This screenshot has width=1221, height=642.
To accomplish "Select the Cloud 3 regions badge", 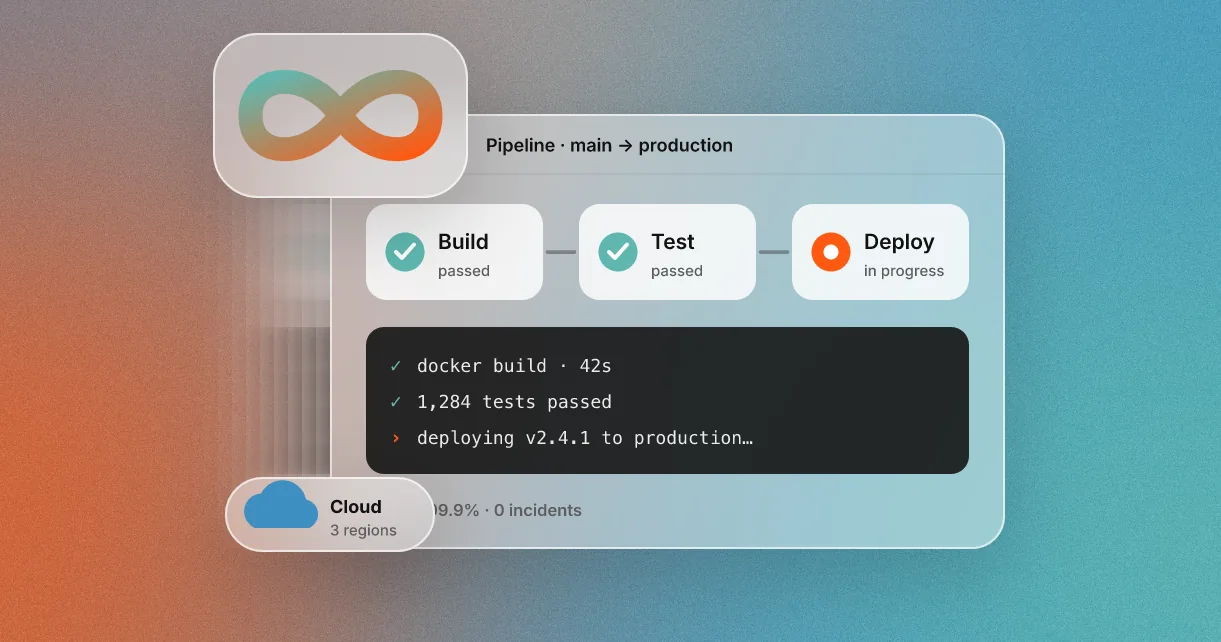I will 330,514.
